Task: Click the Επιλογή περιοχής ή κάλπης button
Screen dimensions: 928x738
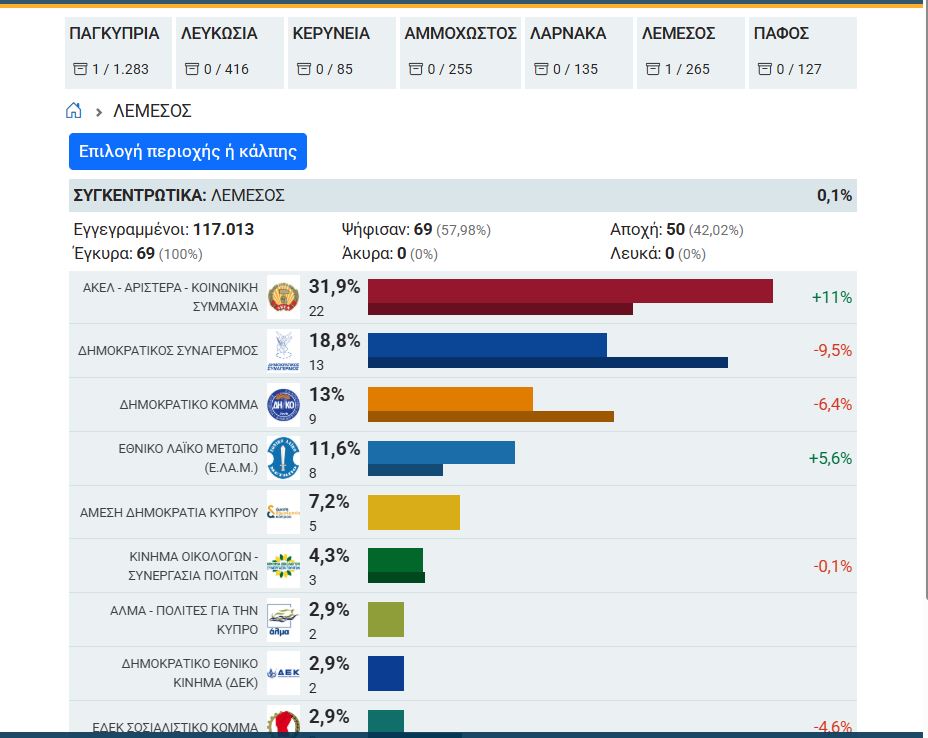Action: [188, 152]
